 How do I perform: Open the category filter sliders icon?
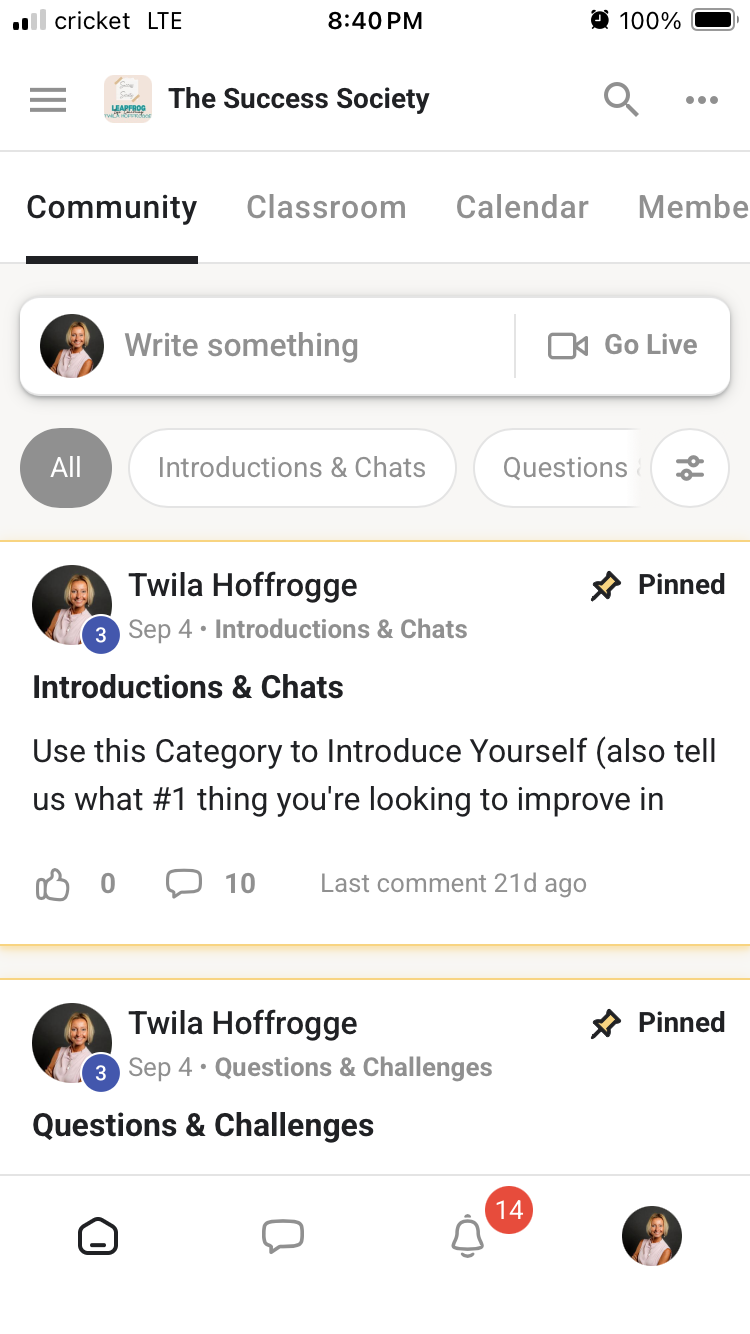click(690, 468)
